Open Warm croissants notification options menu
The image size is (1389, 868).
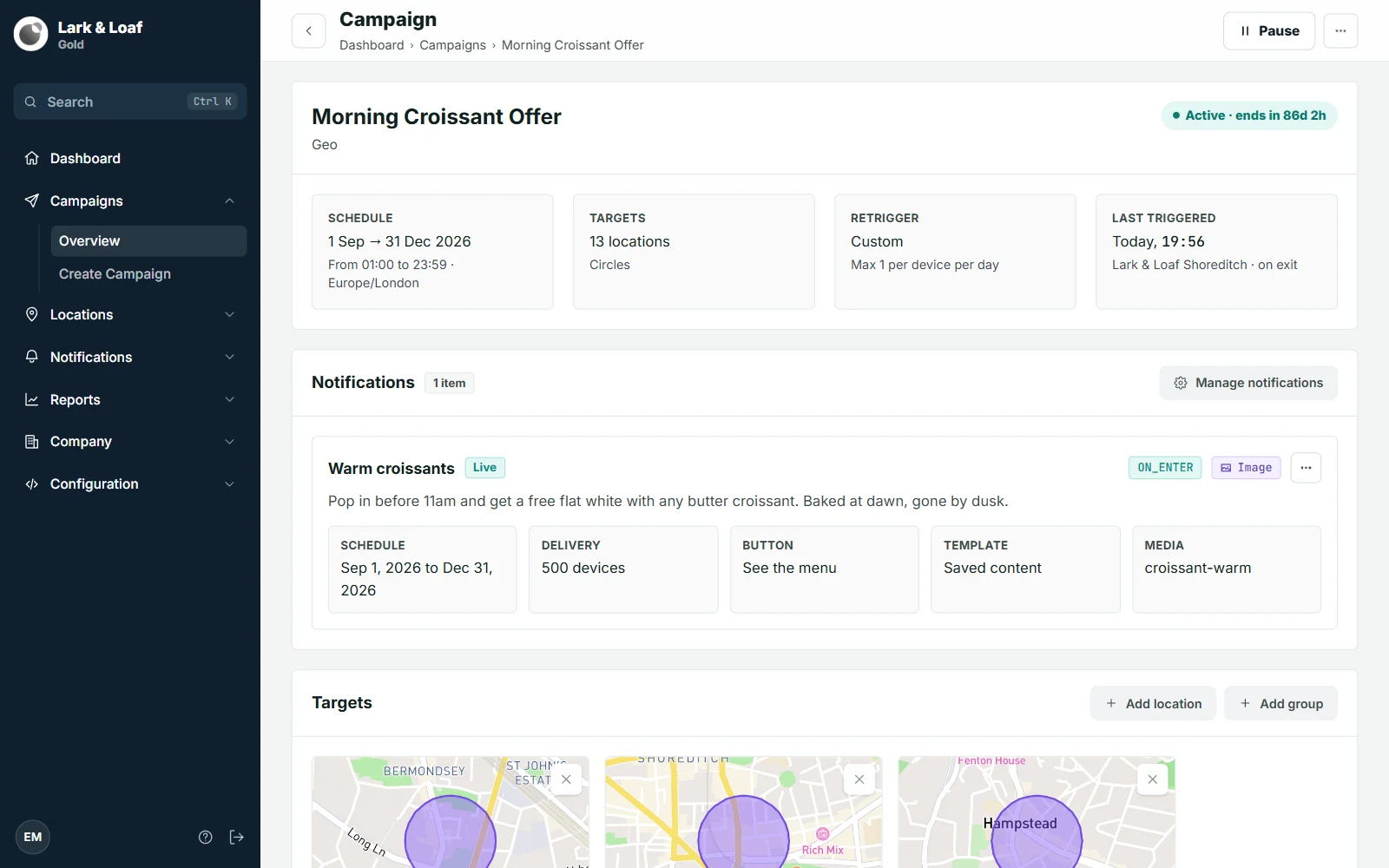pyautogui.click(x=1306, y=468)
